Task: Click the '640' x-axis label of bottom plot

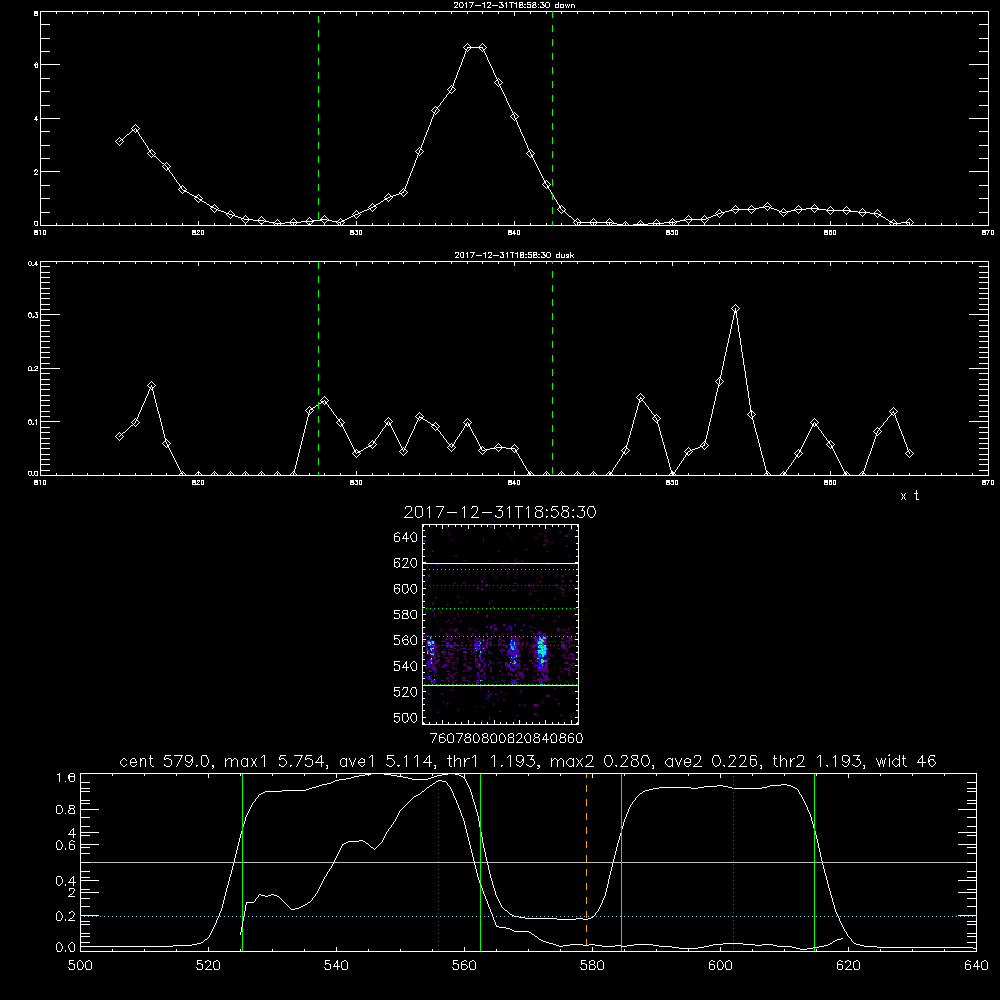Action: point(976,966)
